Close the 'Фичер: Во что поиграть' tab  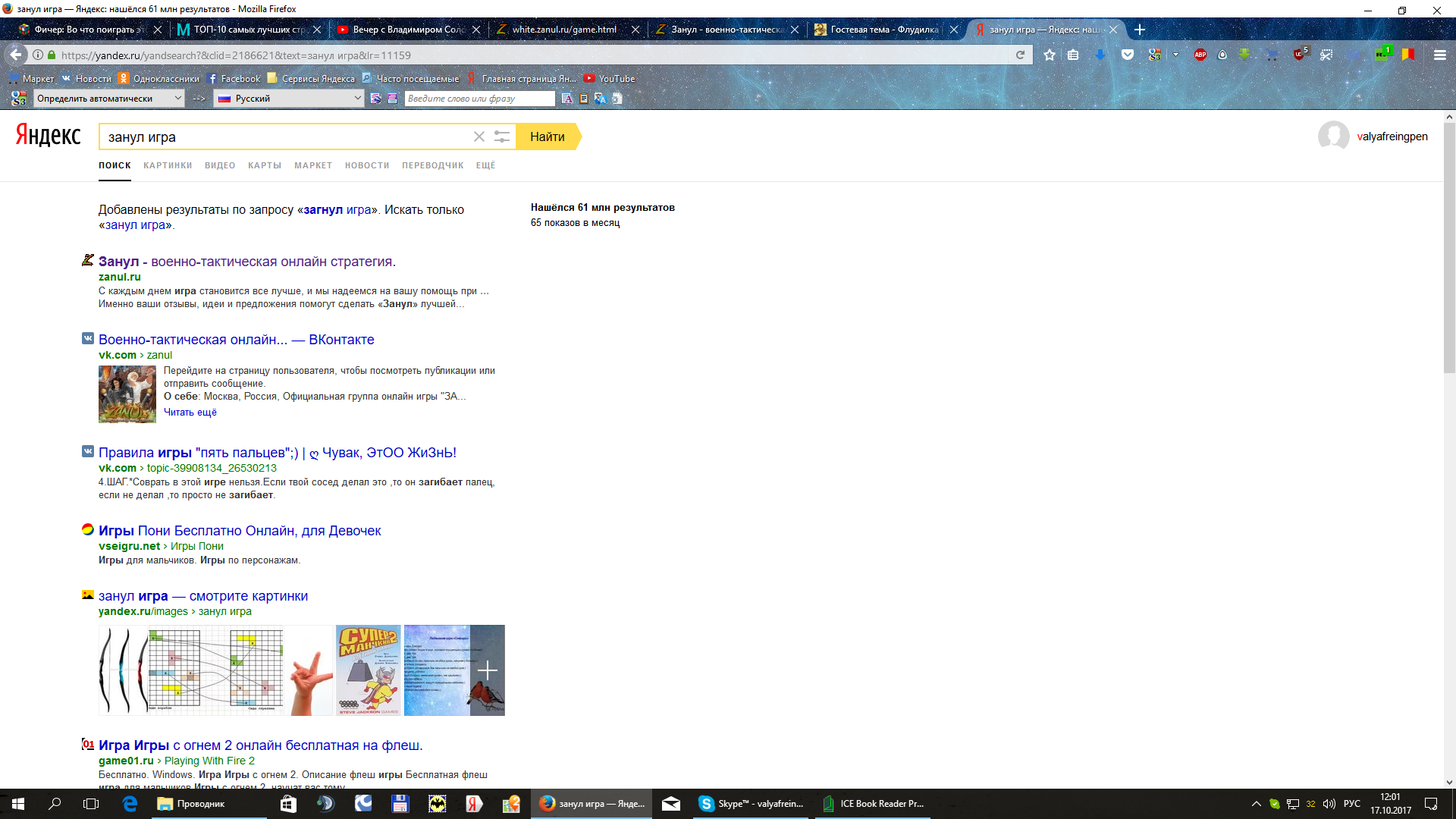(x=157, y=30)
